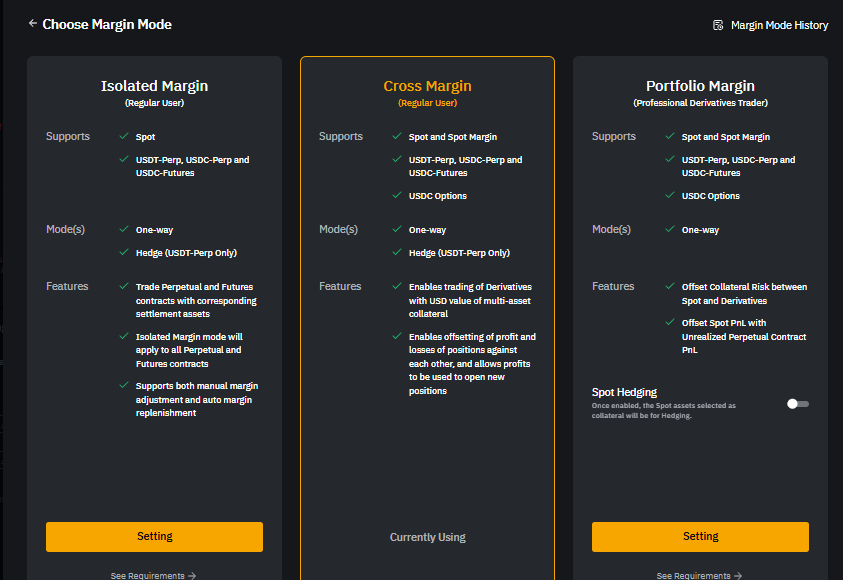
Task: Select the Portfolio Margin card title
Action: [700, 86]
